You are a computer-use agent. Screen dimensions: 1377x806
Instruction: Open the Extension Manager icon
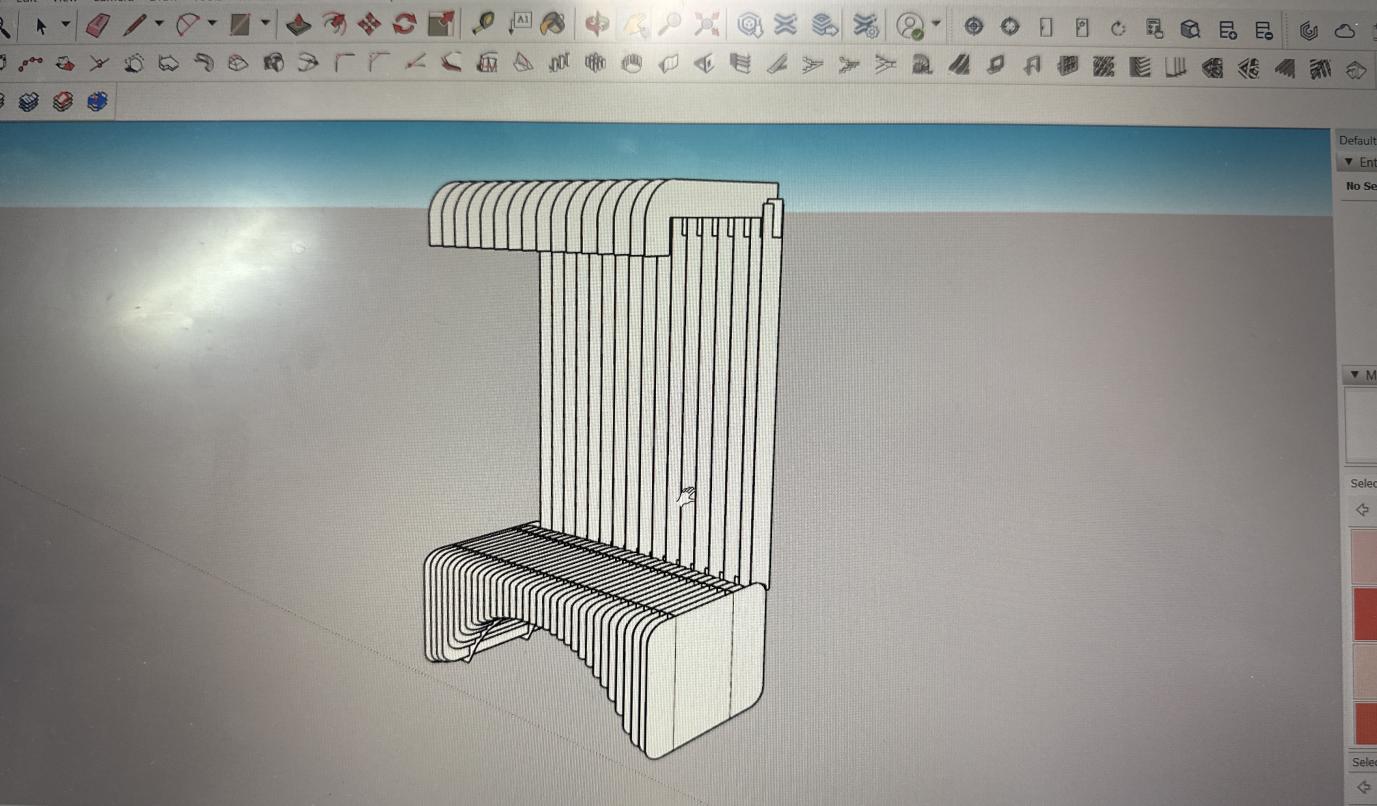[x=866, y=25]
